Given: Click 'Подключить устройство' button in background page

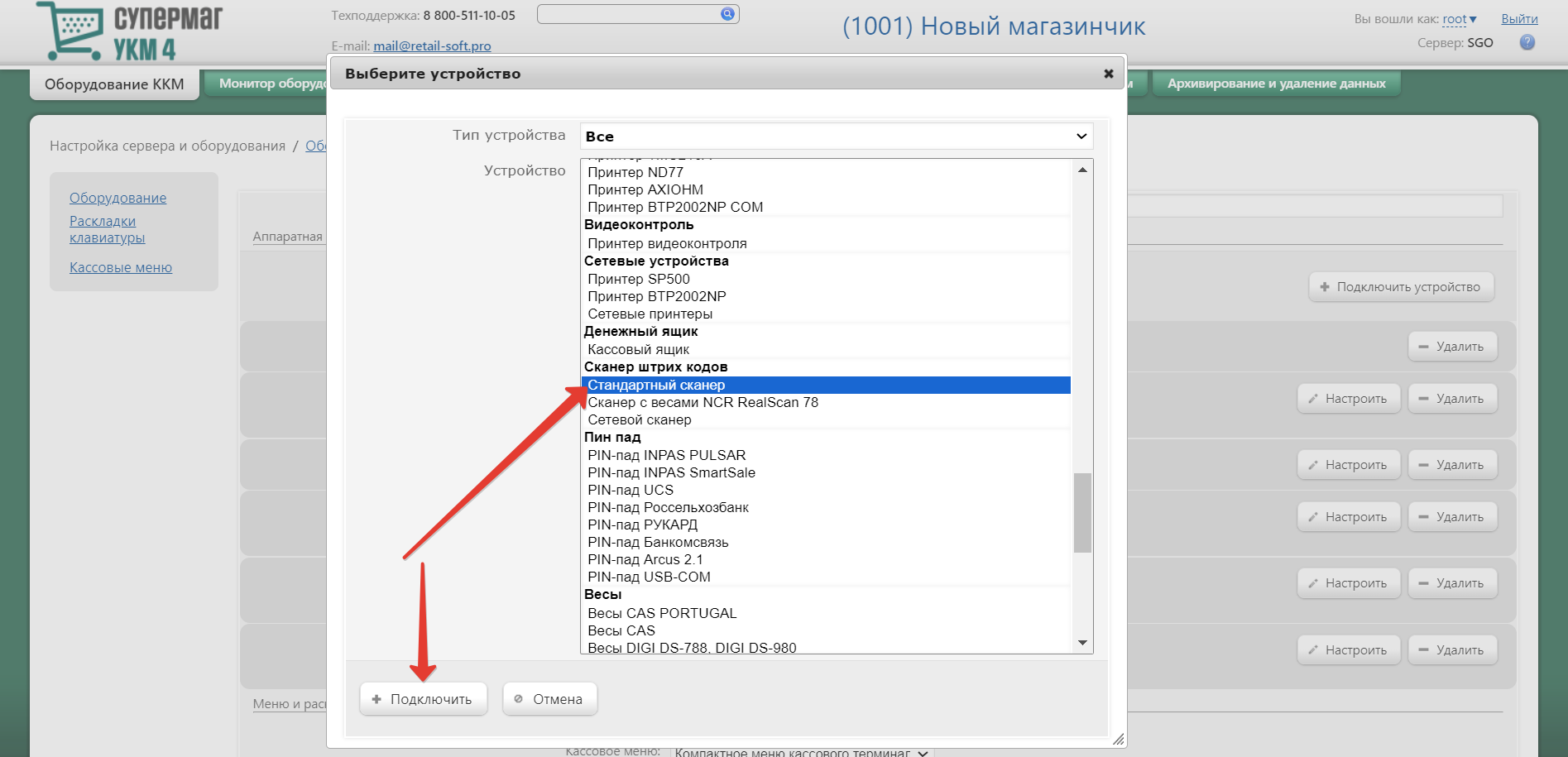Looking at the screenshot, I should click(1401, 287).
